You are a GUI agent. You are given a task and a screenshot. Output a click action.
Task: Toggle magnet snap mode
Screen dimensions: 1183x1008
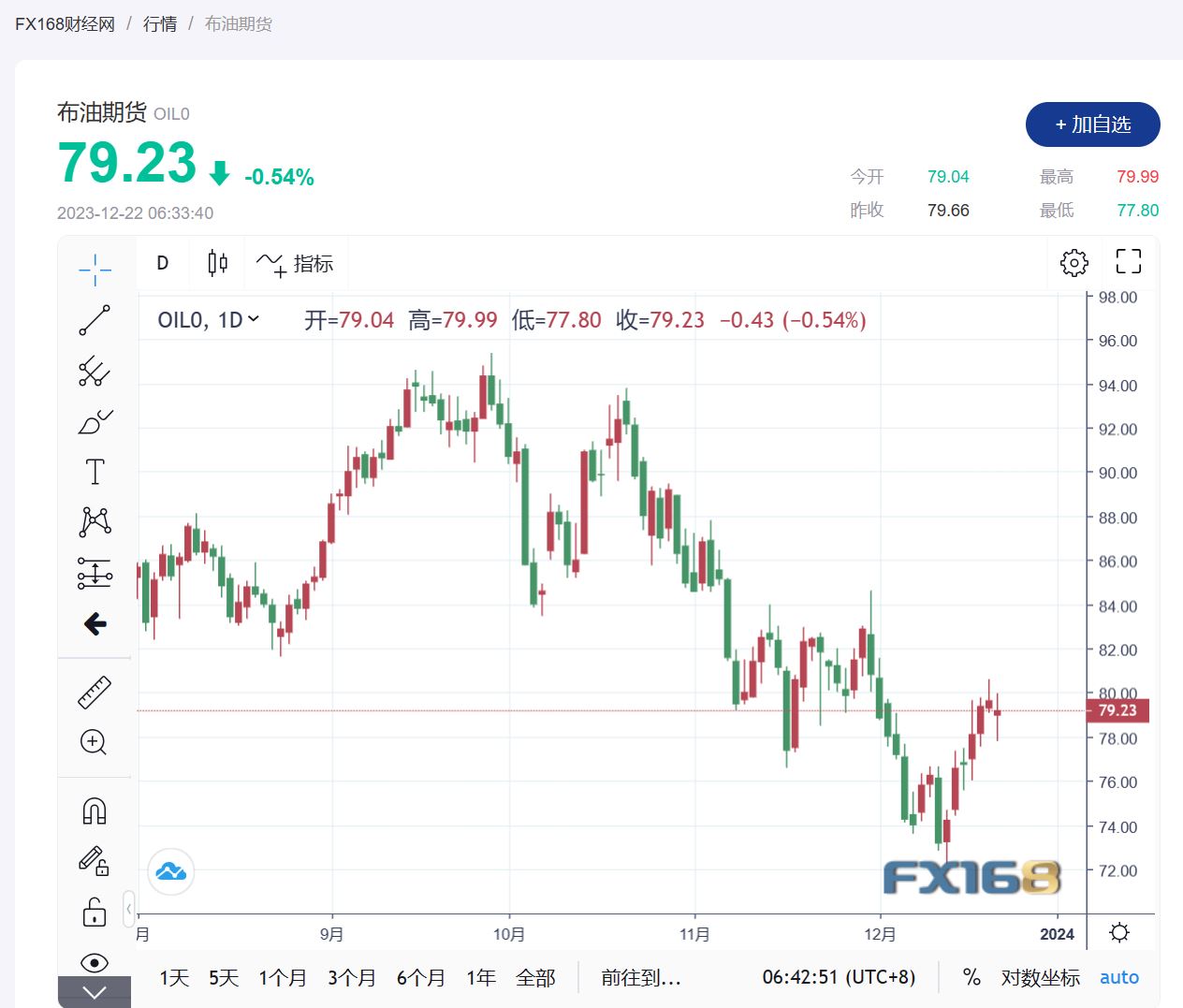coord(95,811)
